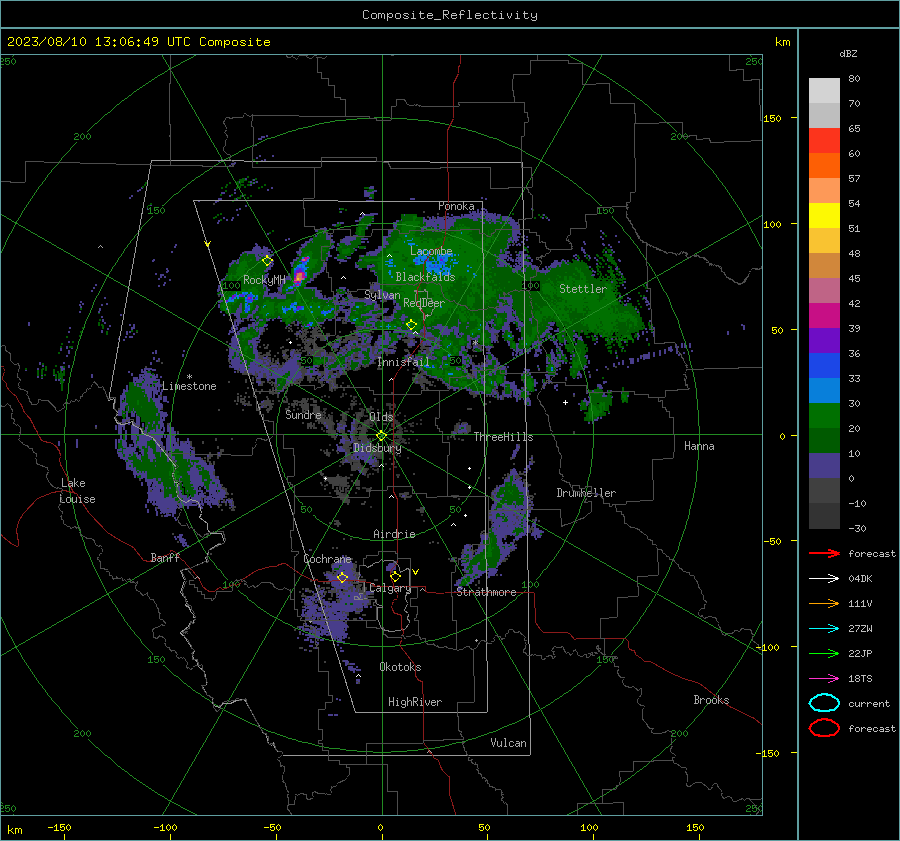Click the Lacombe town label
Viewport: 900px width, 841px height.
(x=431, y=251)
